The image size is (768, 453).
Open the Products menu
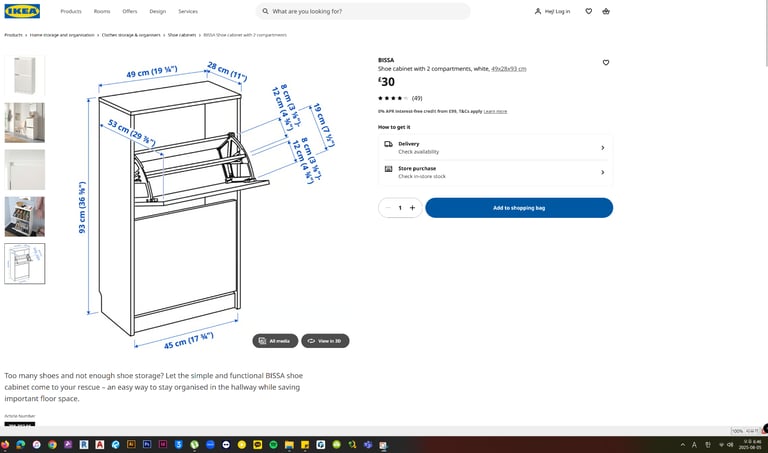click(71, 11)
